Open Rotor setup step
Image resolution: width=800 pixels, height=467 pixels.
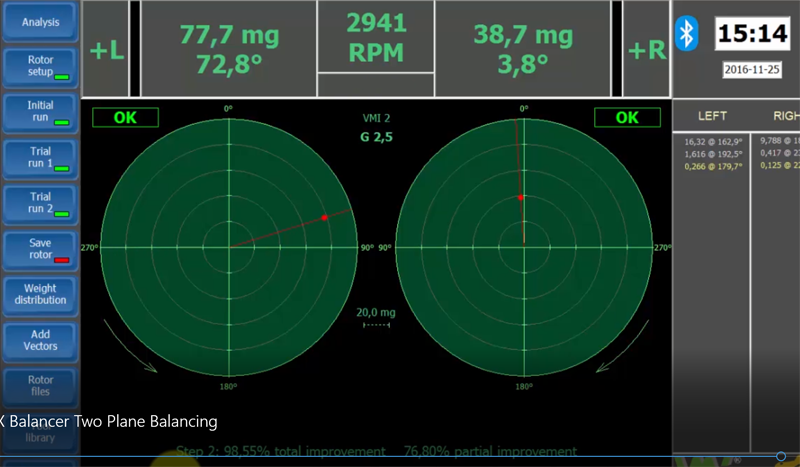[40, 65]
